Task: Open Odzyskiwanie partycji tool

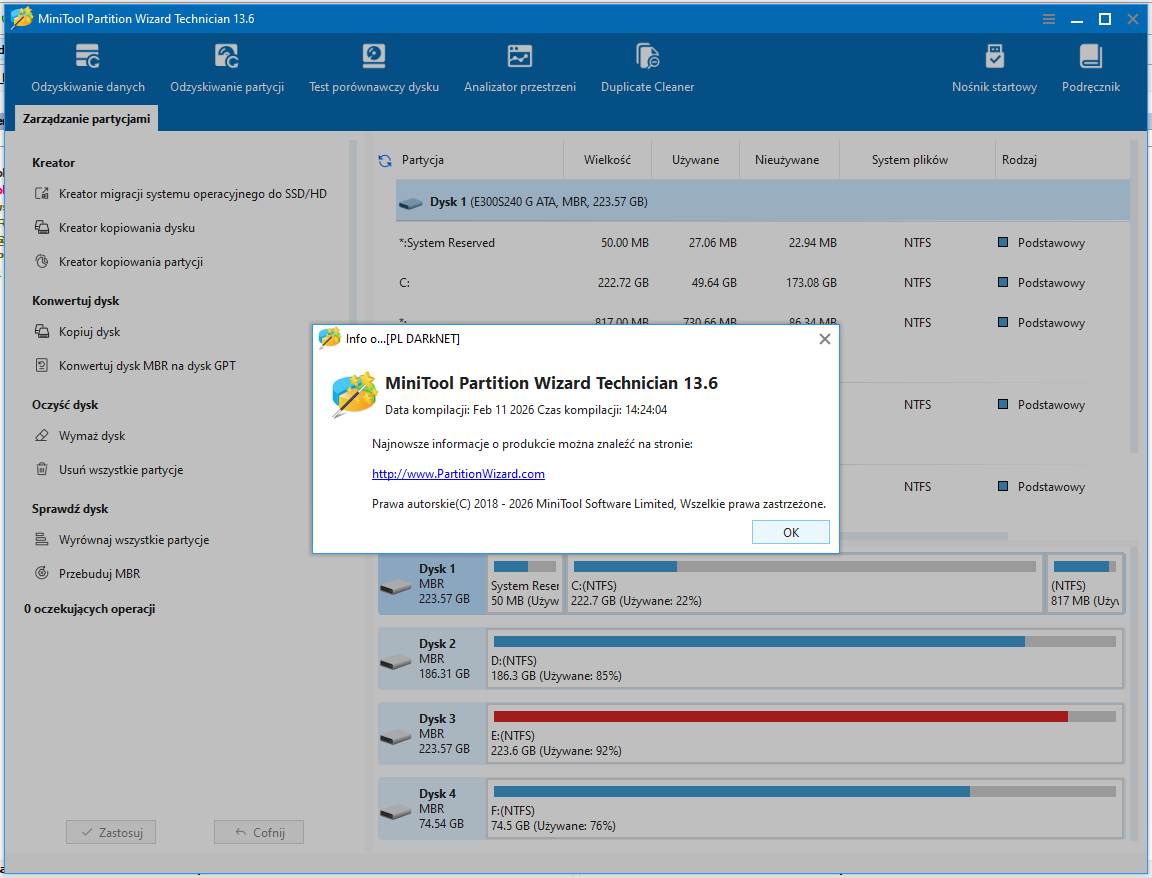Action: [227, 68]
